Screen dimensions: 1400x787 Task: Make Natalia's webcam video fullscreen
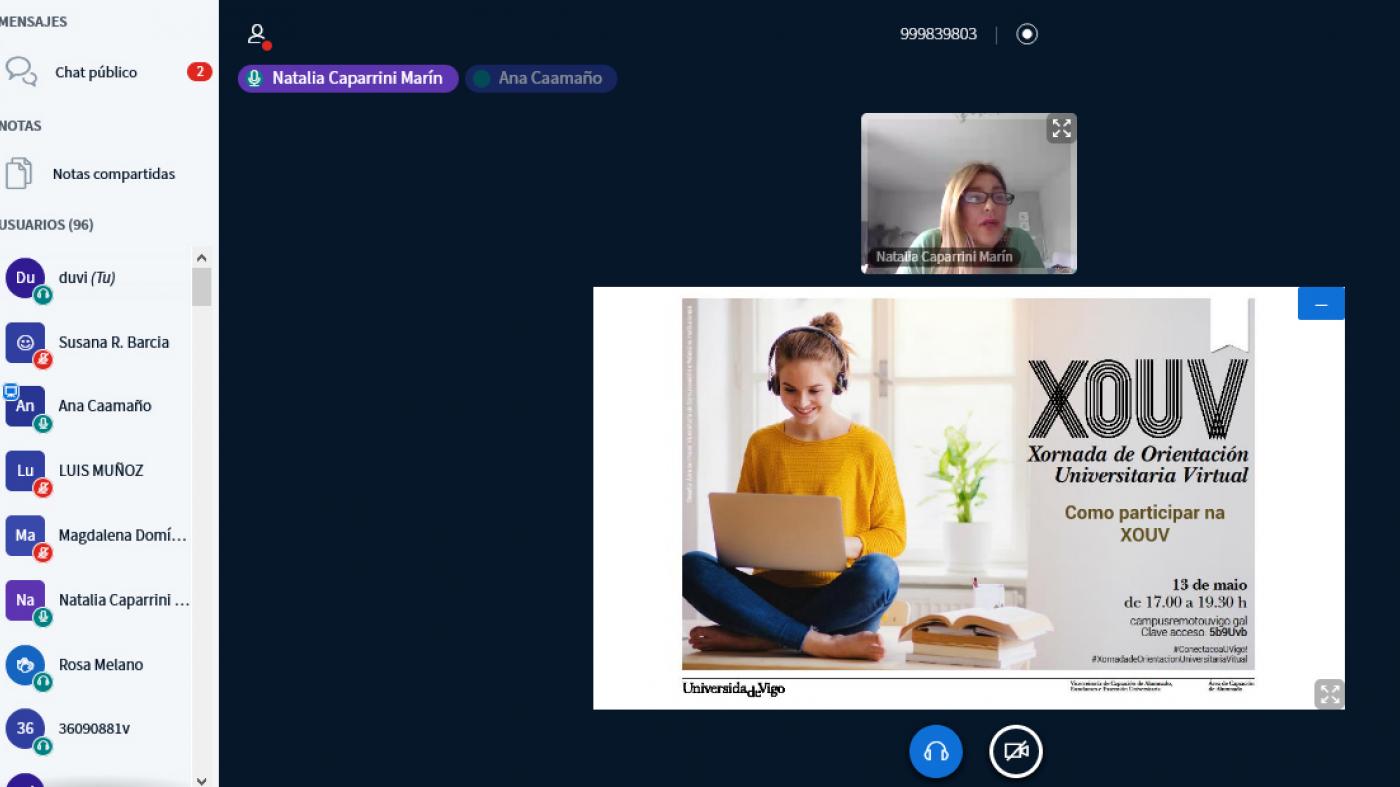click(1061, 128)
